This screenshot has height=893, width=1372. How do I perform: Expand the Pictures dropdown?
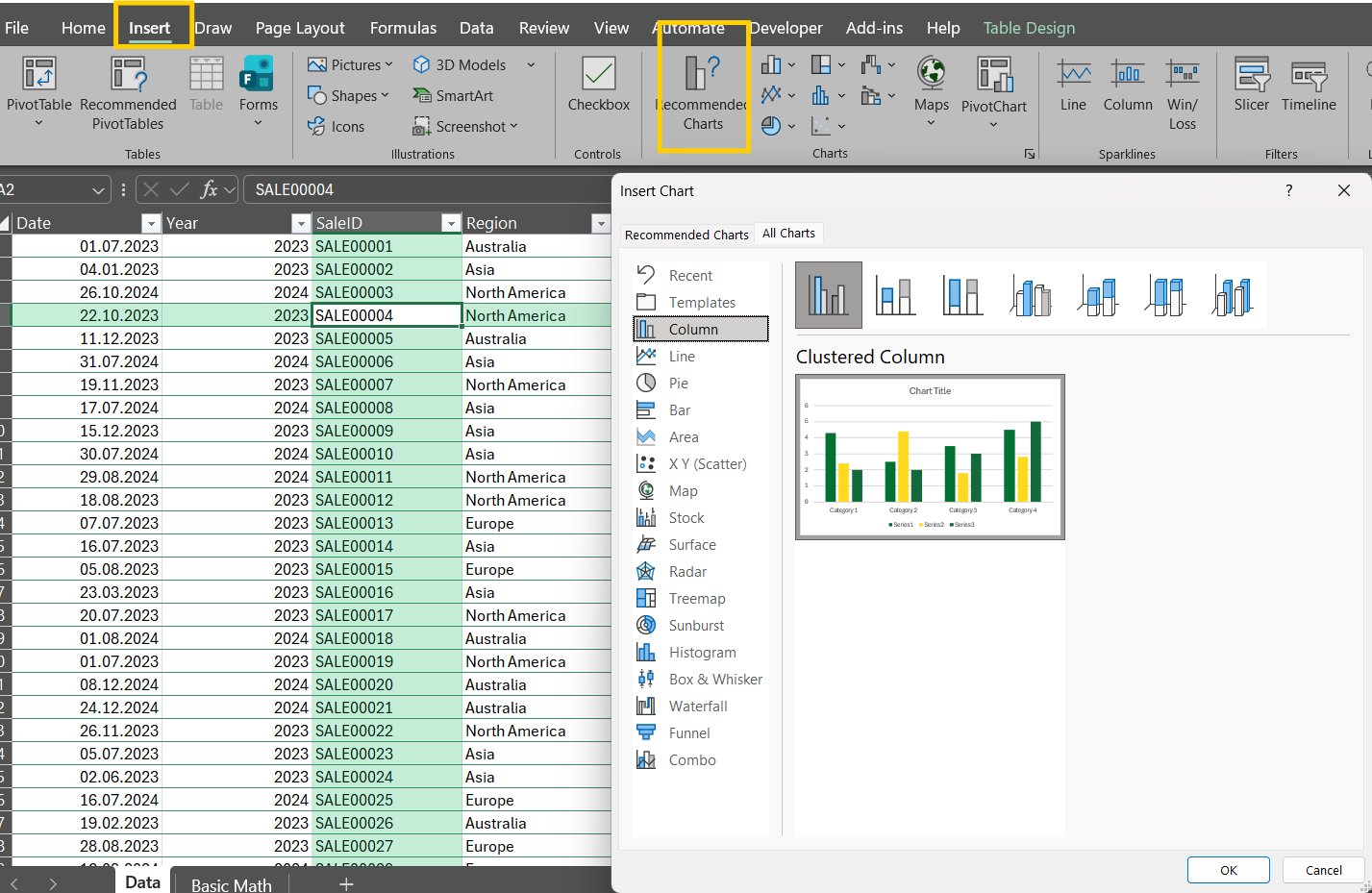click(x=388, y=64)
